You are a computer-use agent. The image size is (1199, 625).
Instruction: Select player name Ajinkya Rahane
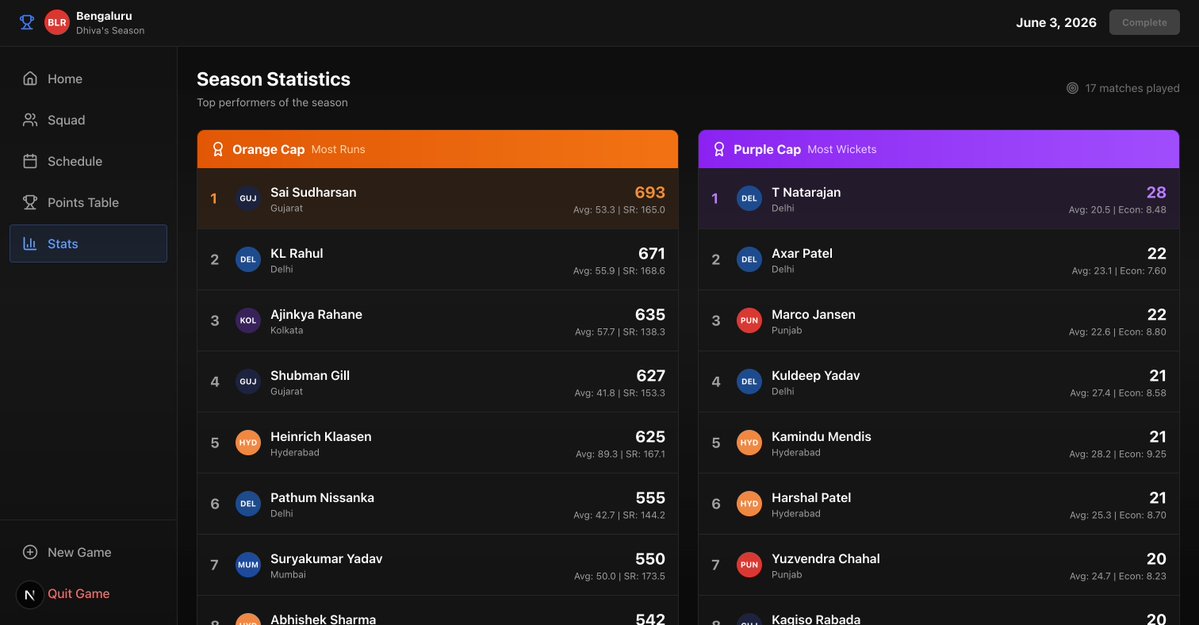point(316,314)
